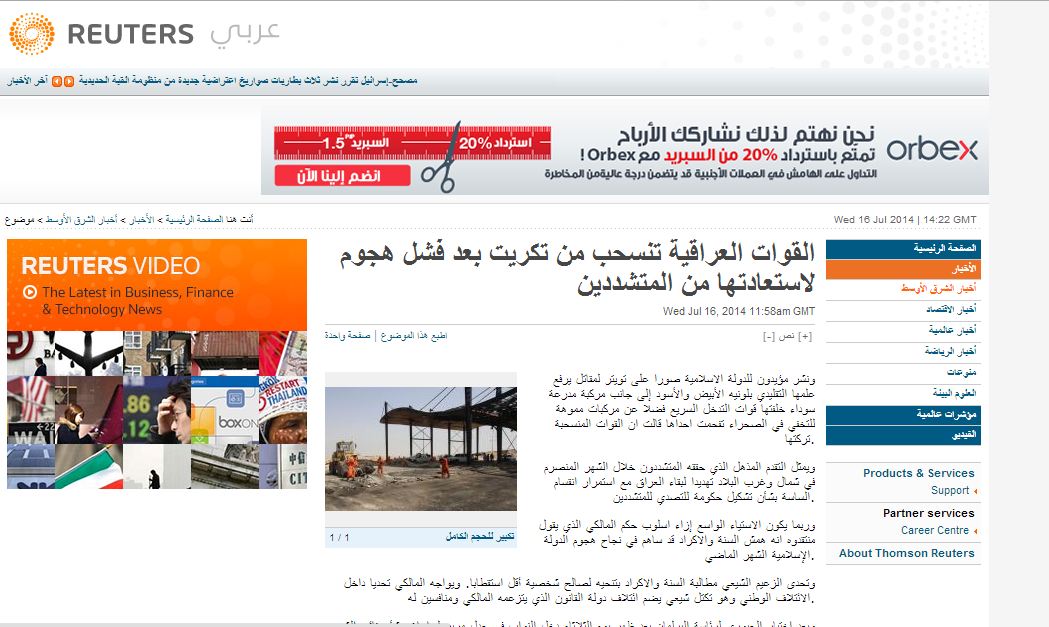
Task: Open About Thomson Reuters link
Action: click(906, 553)
